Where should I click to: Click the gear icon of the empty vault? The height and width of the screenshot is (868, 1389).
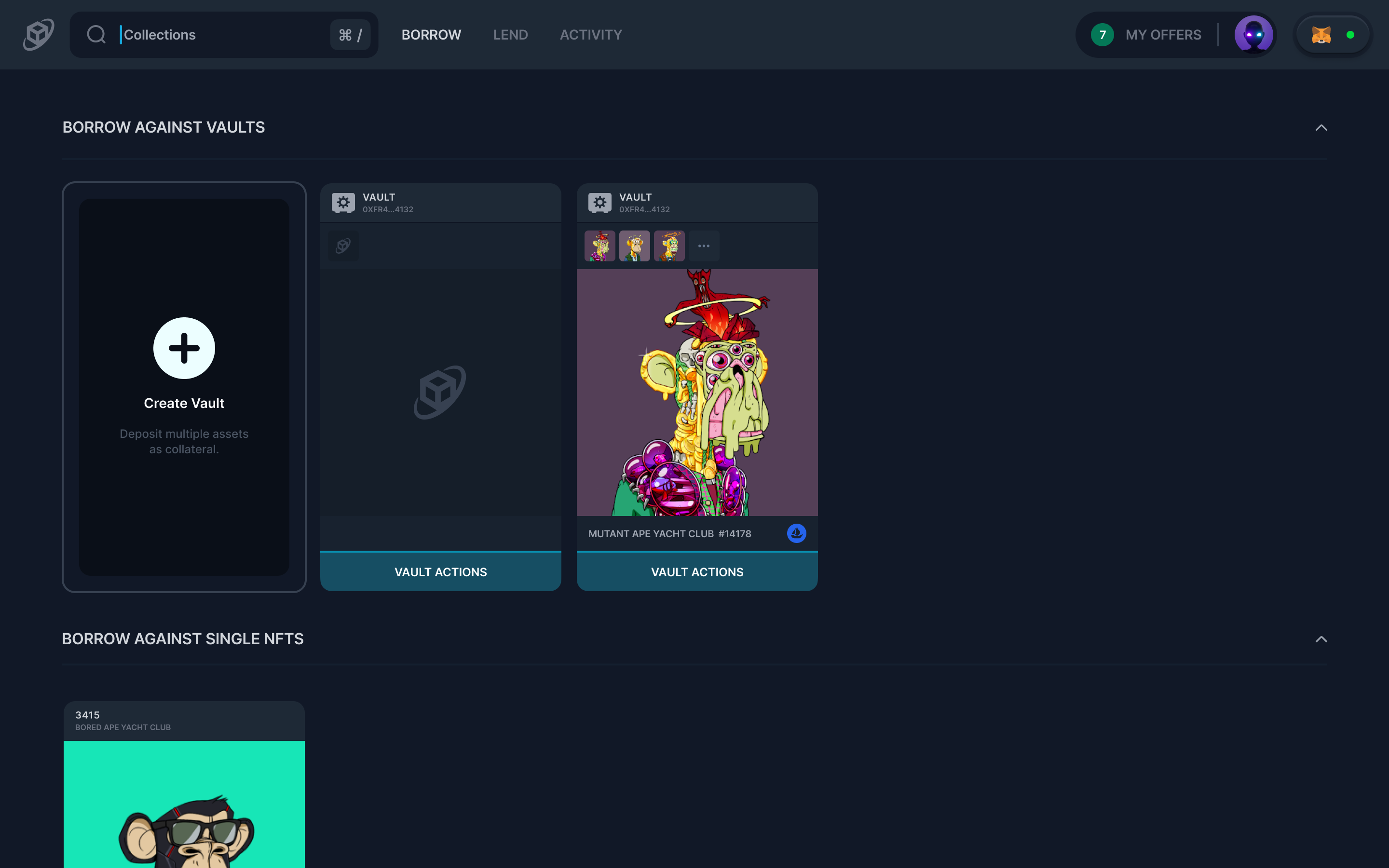point(343,203)
